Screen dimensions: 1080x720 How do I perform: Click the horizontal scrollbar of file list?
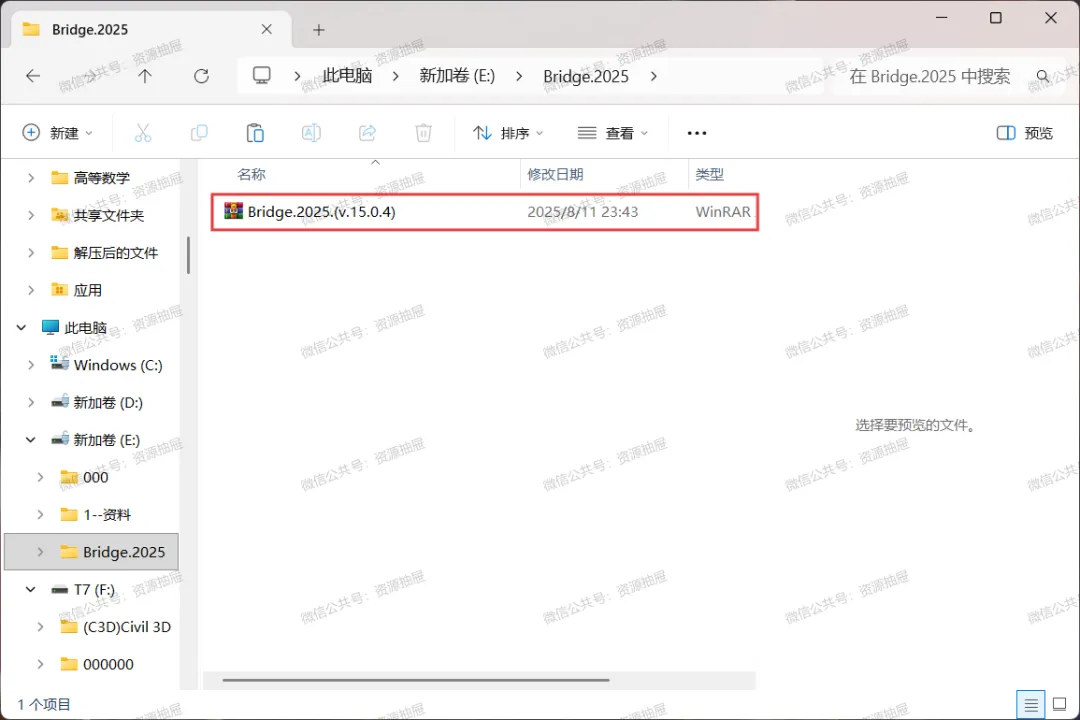tap(416, 680)
